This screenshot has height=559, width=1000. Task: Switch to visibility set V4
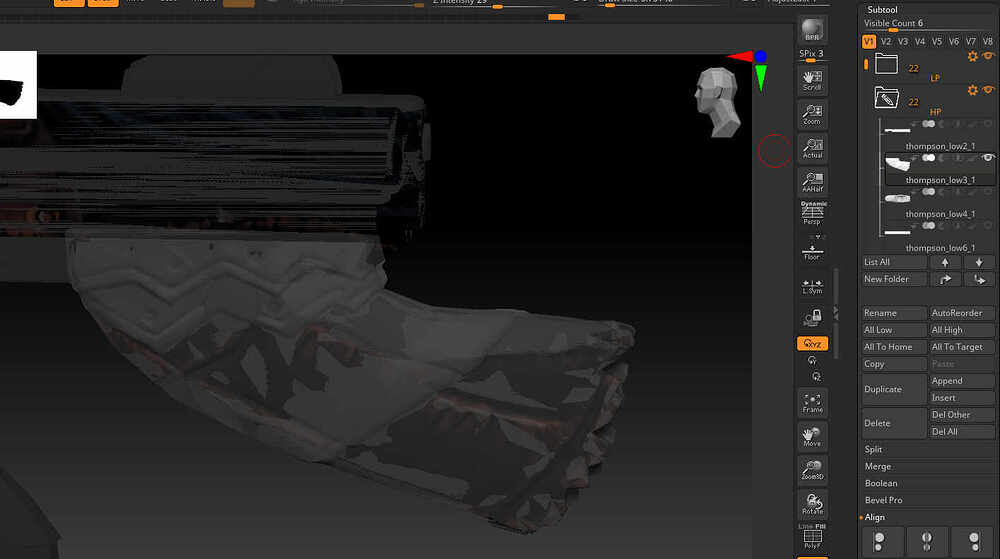[920, 41]
